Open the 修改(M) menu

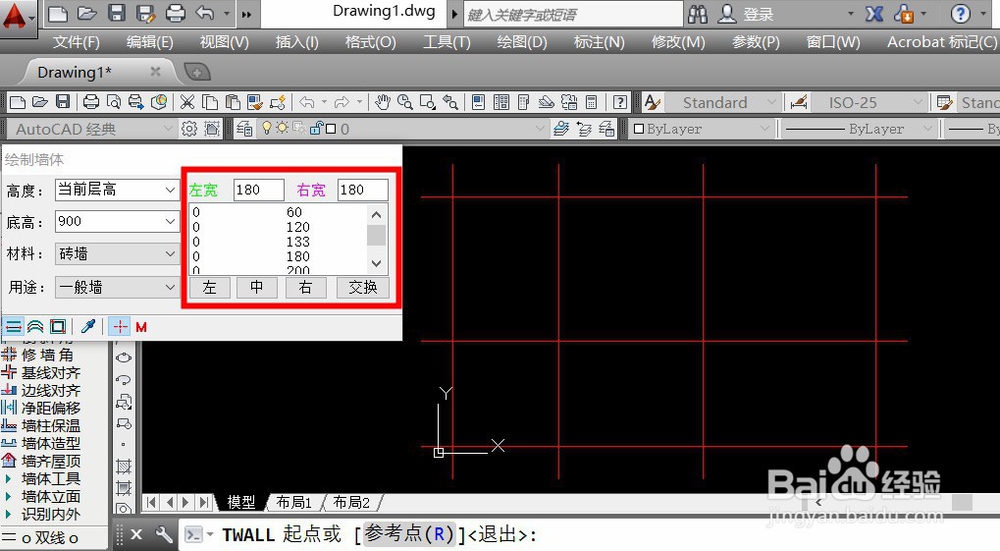click(x=677, y=42)
